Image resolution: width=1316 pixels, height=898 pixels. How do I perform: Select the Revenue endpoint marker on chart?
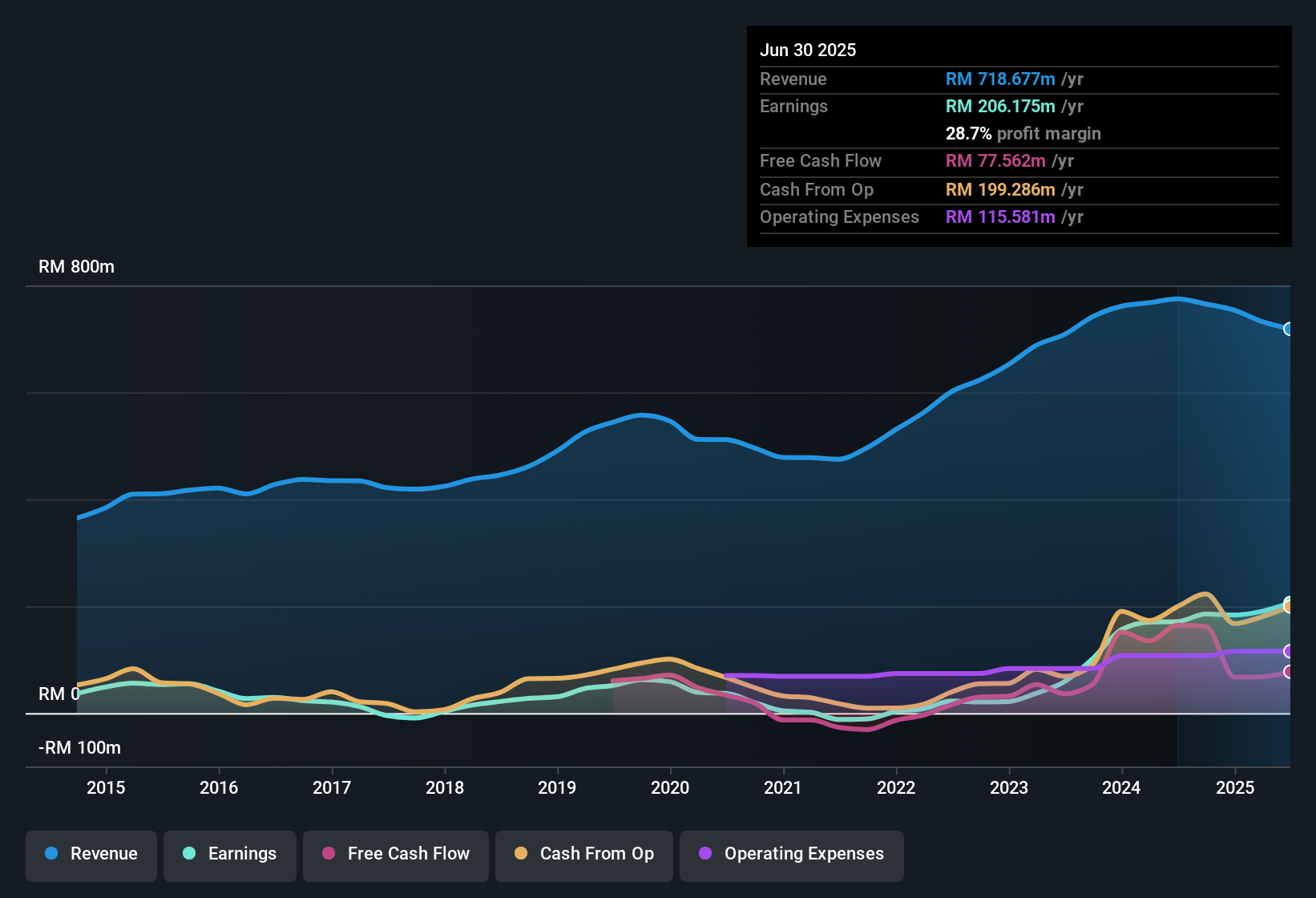(1289, 329)
